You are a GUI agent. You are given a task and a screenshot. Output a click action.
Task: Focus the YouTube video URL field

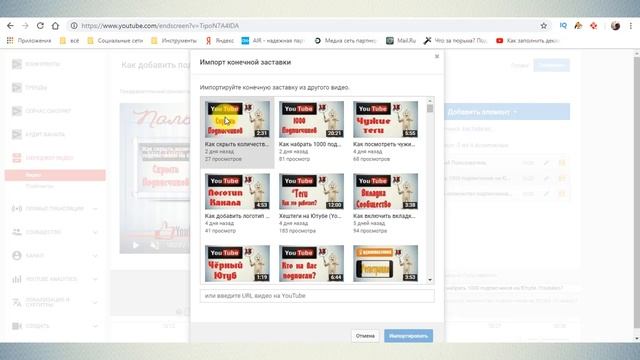coord(317,296)
